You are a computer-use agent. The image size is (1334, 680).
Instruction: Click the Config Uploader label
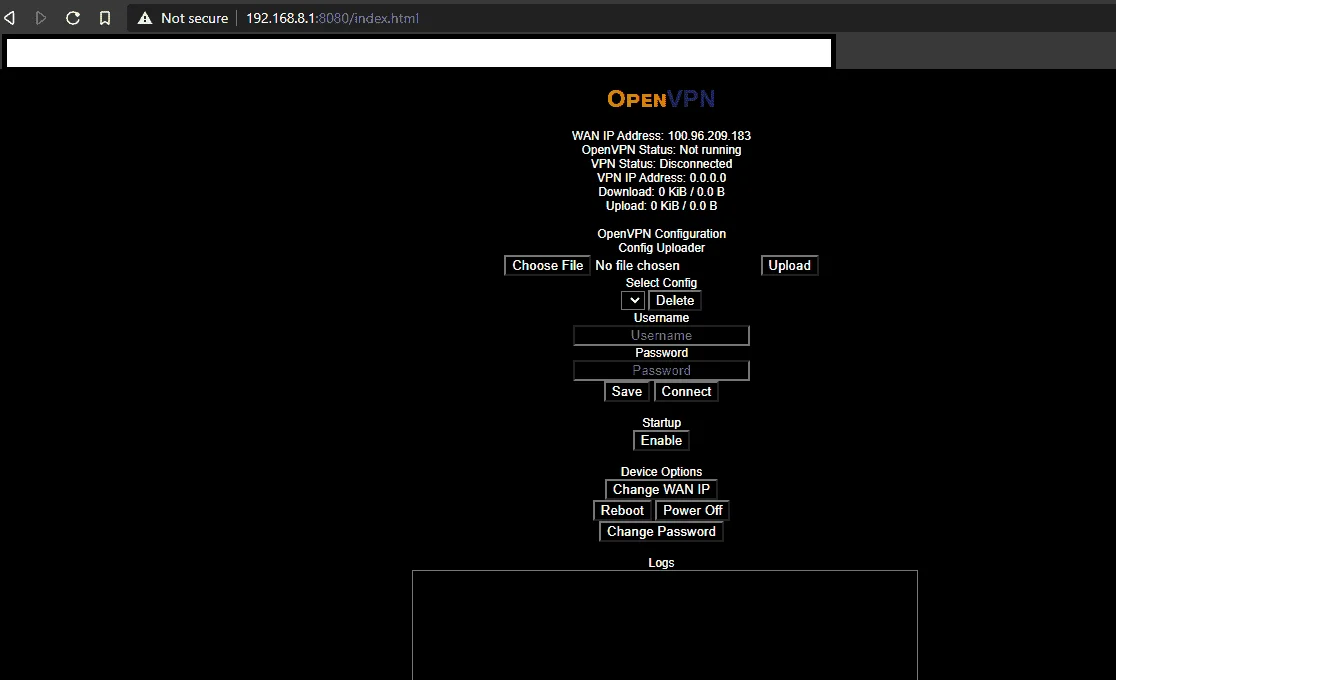(661, 248)
